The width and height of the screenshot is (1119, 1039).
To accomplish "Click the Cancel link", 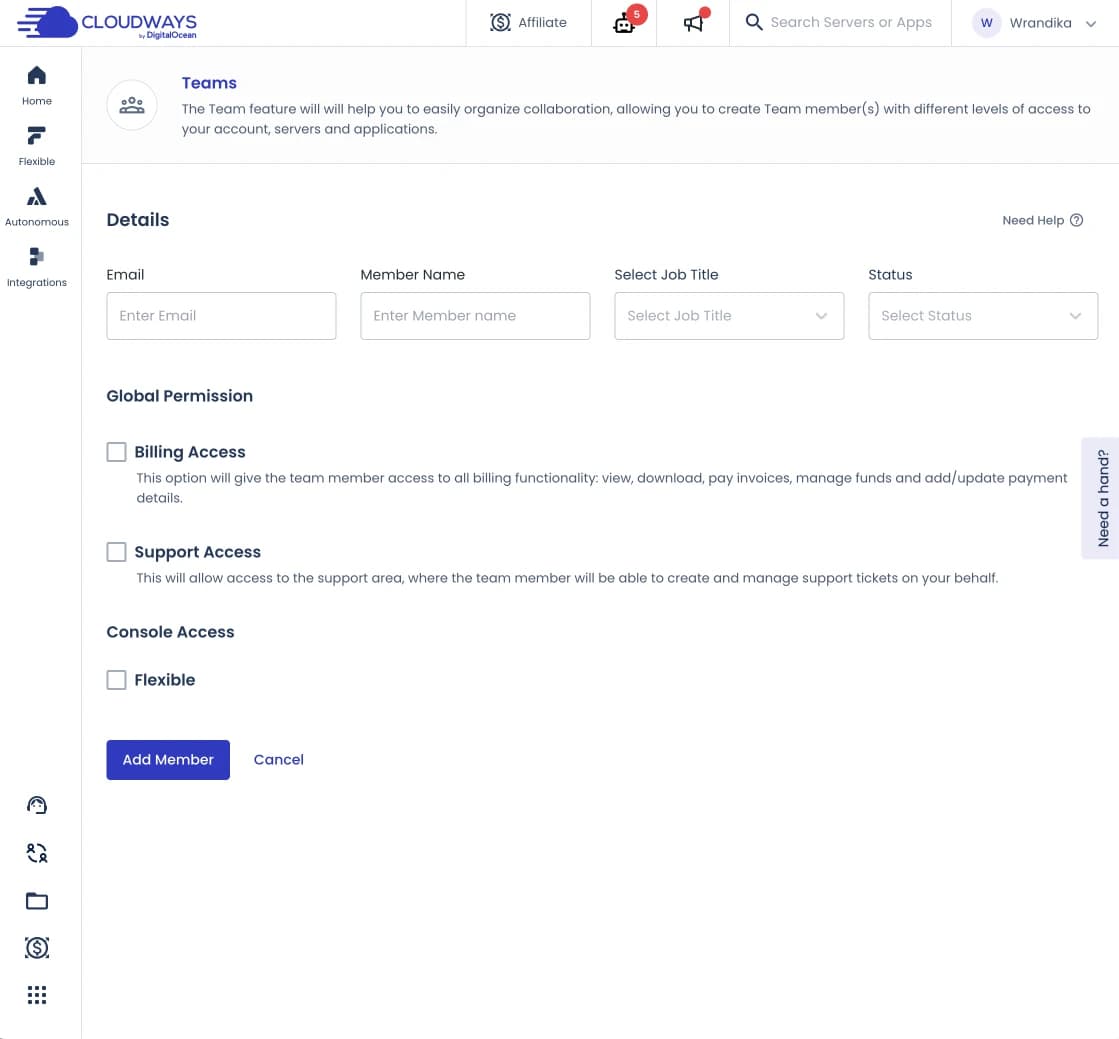I will 278,760.
